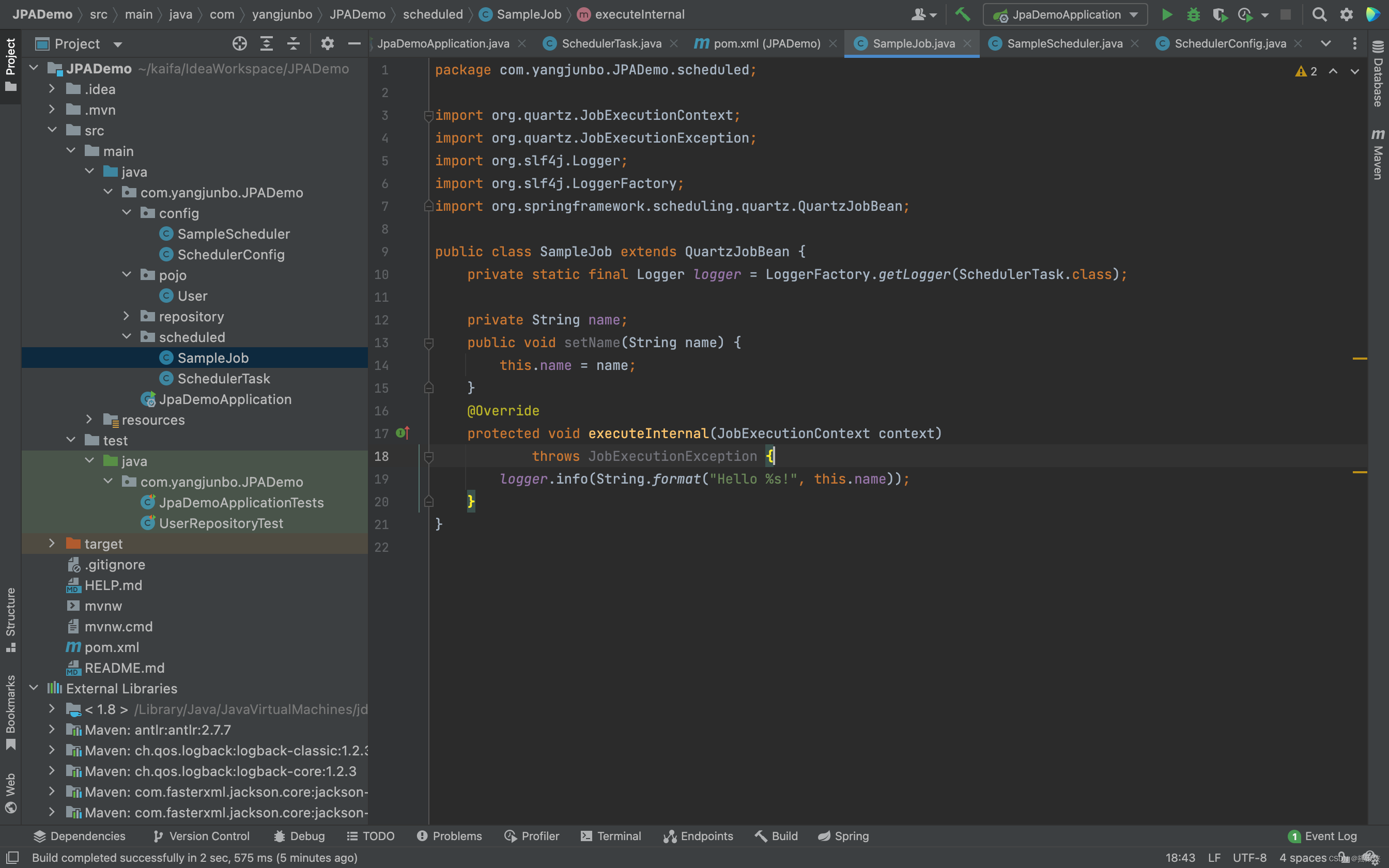Open the Maven tool window
The width and height of the screenshot is (1389, 868).
coord(1379,152)
